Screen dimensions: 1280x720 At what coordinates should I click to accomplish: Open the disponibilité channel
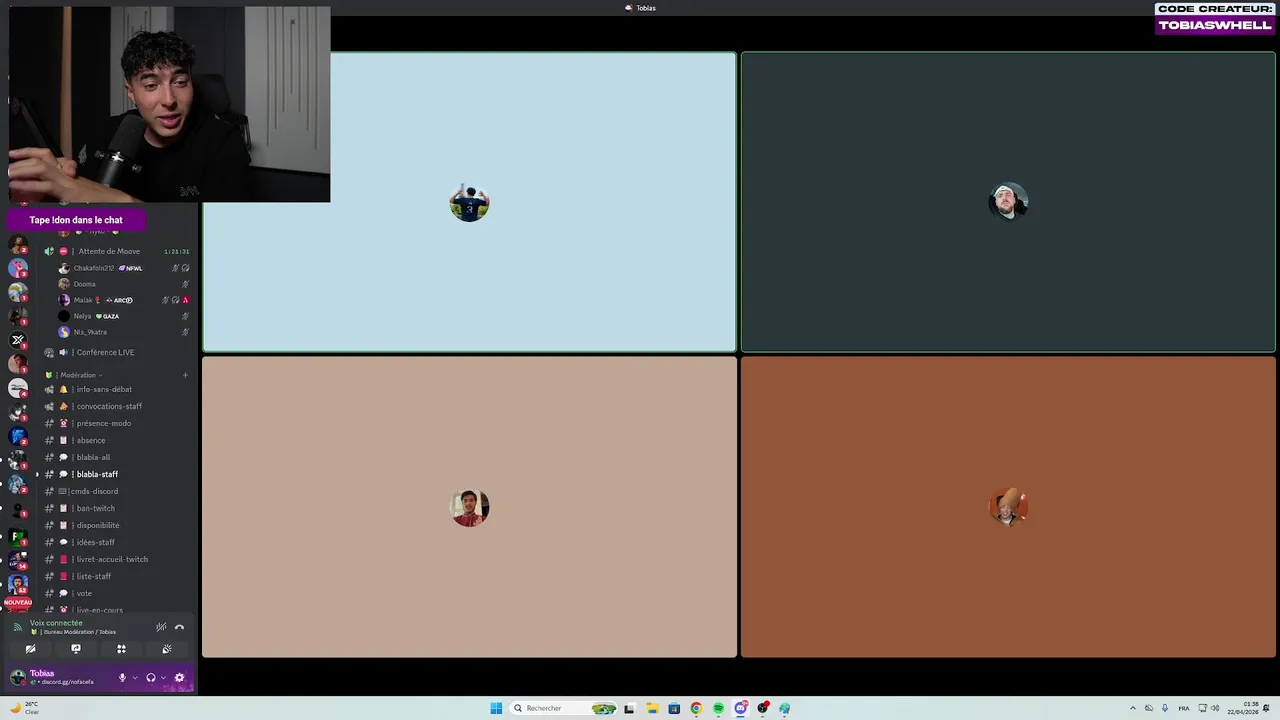coord(116,525)
